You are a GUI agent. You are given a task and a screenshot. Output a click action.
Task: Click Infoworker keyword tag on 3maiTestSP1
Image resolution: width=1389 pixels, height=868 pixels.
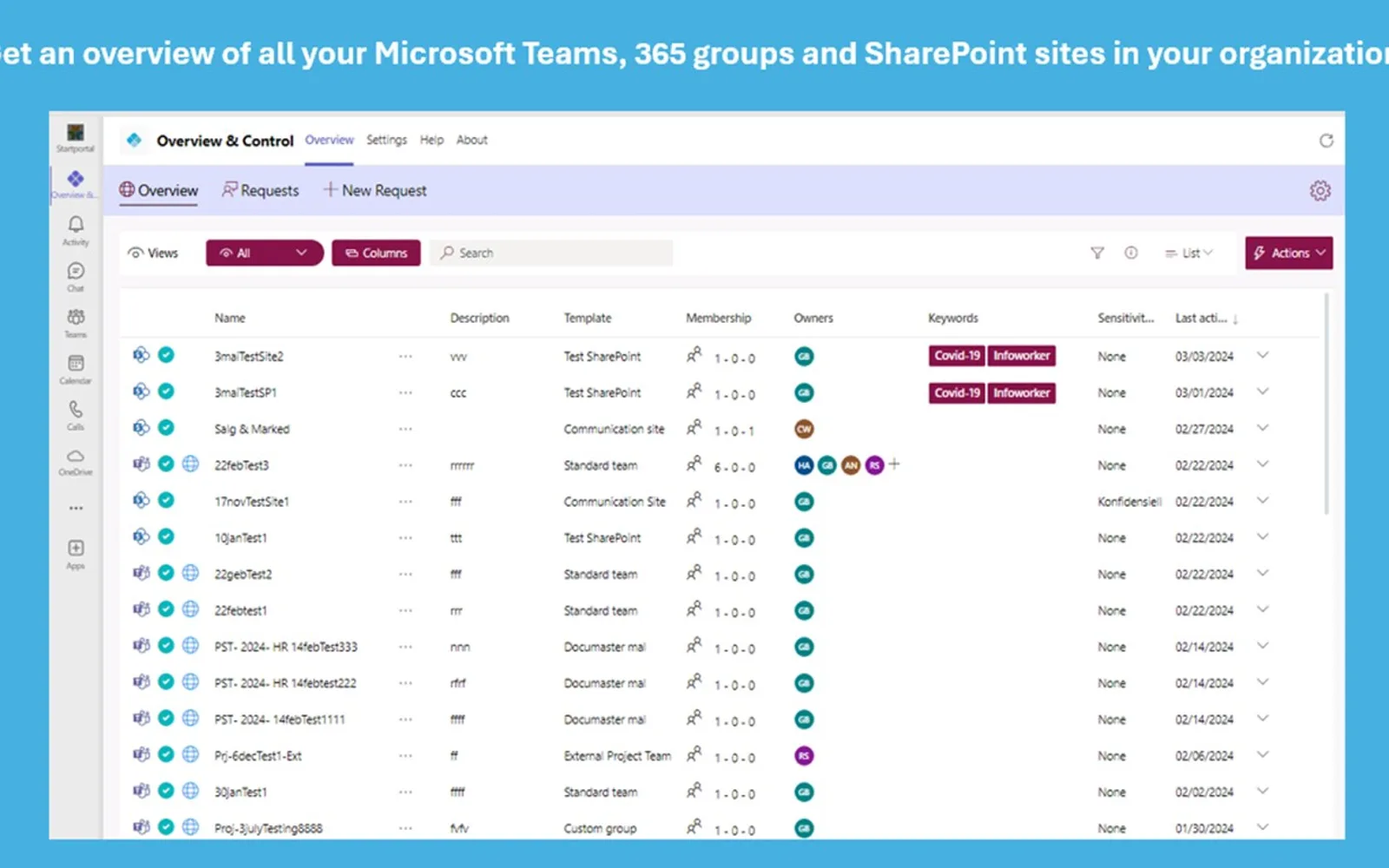coord(1022,392)
